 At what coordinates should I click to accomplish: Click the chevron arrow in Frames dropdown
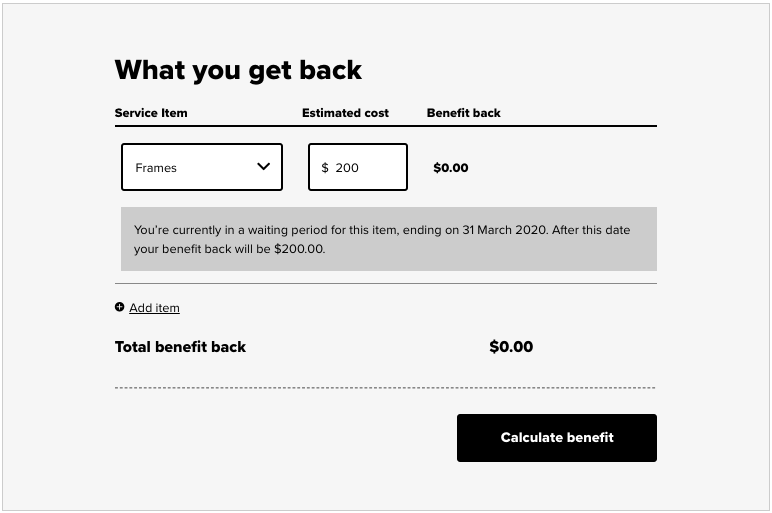click(263, 166)
